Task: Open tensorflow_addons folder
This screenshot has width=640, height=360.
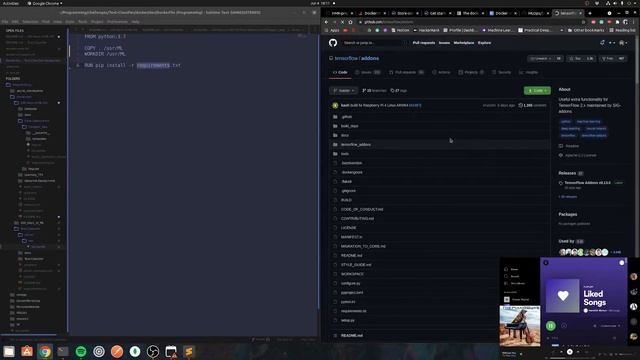Action: (x=356, y=144)
